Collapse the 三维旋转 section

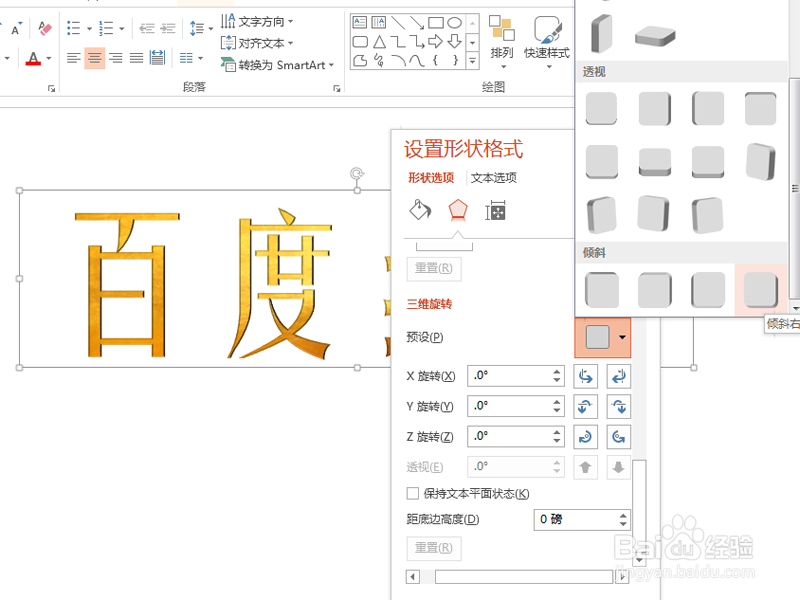(429, 304)
